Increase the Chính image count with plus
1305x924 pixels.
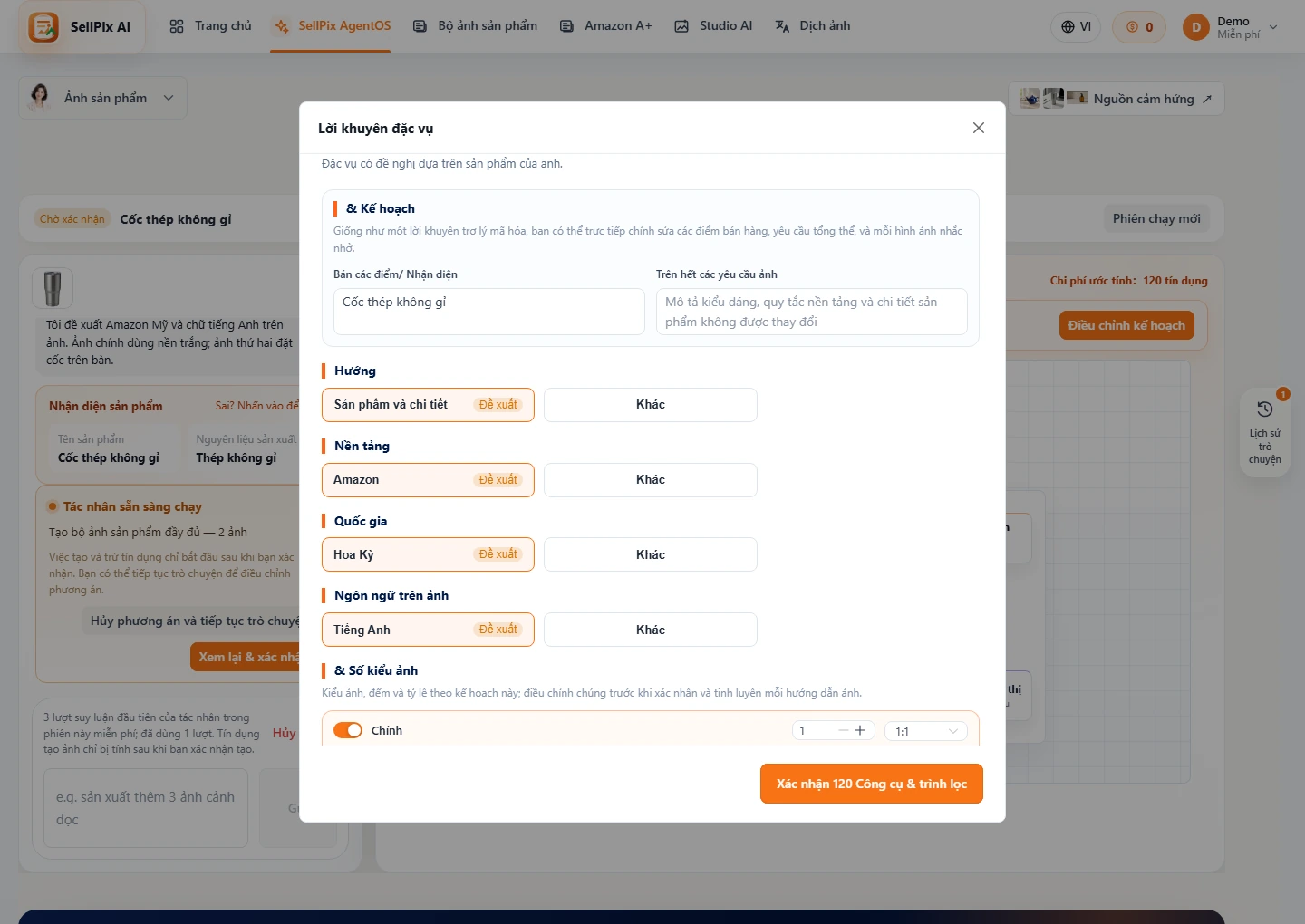[860, 730]
